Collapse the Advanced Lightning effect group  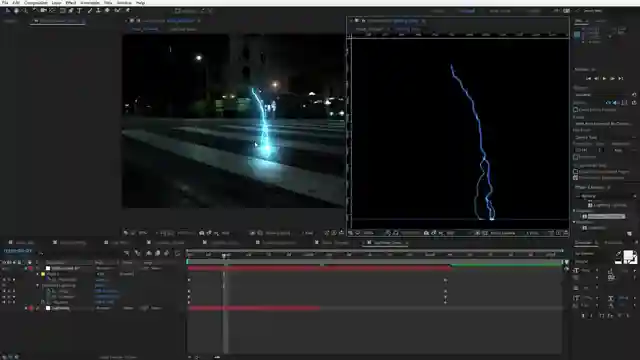coord(38,285)
